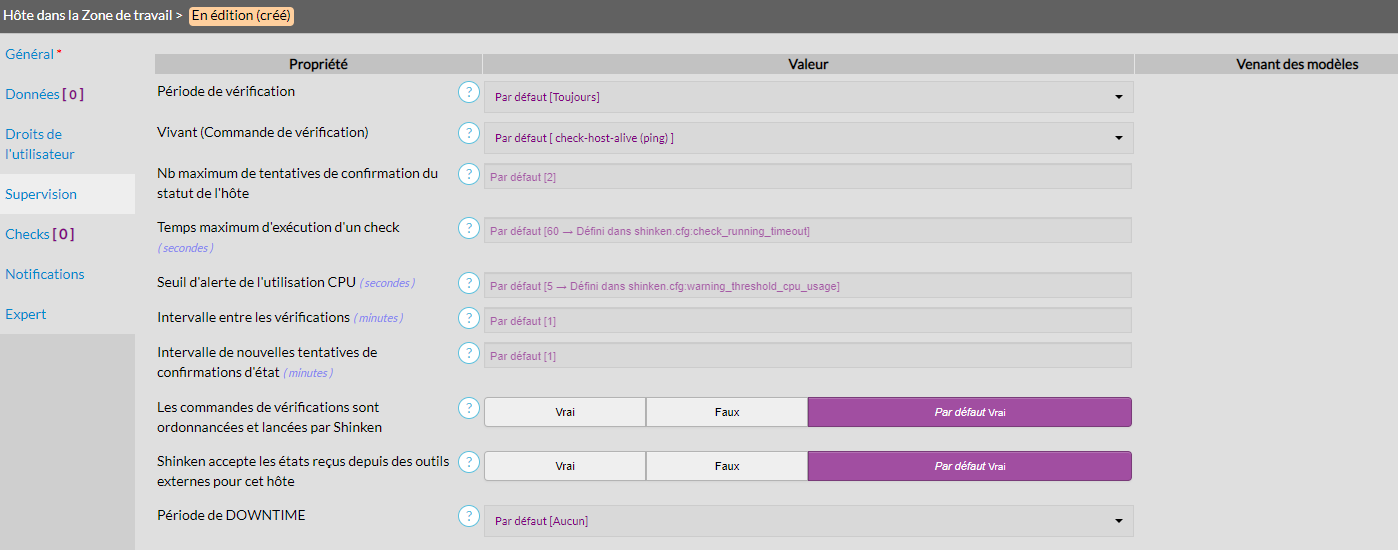Image resolution: width=1398 pixels, height=550 pixels.
Task: Set Shinken-scheduled checks to Faux
Action: click(727, 412)
